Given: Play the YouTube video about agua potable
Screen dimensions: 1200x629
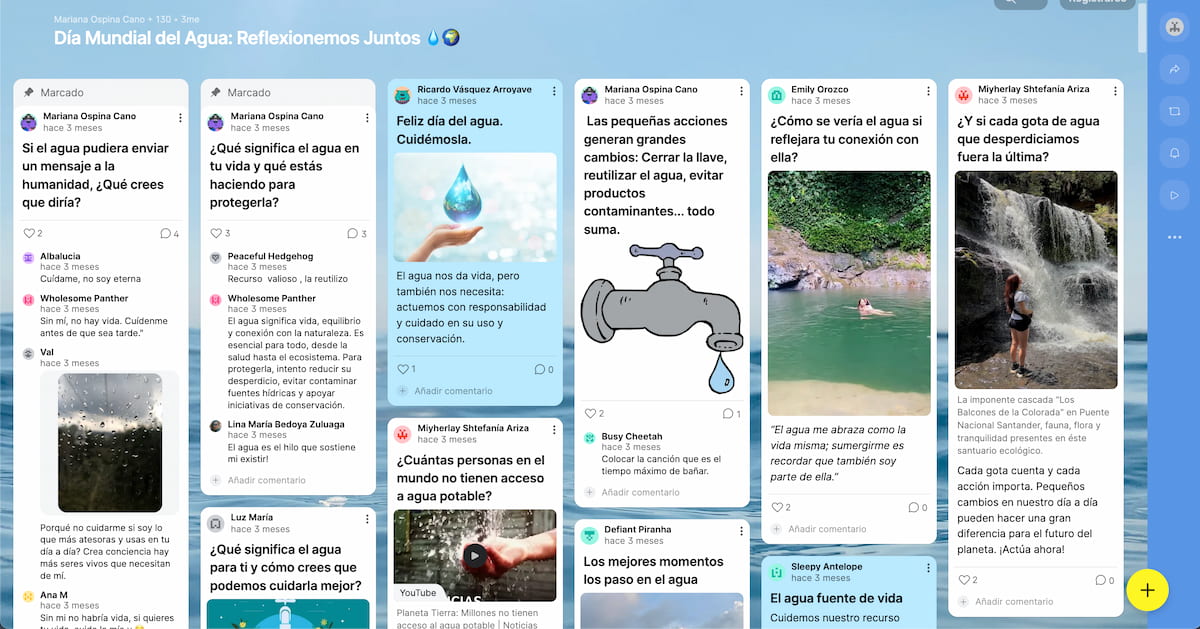Looking at the screenshot, I should [475, 555].
